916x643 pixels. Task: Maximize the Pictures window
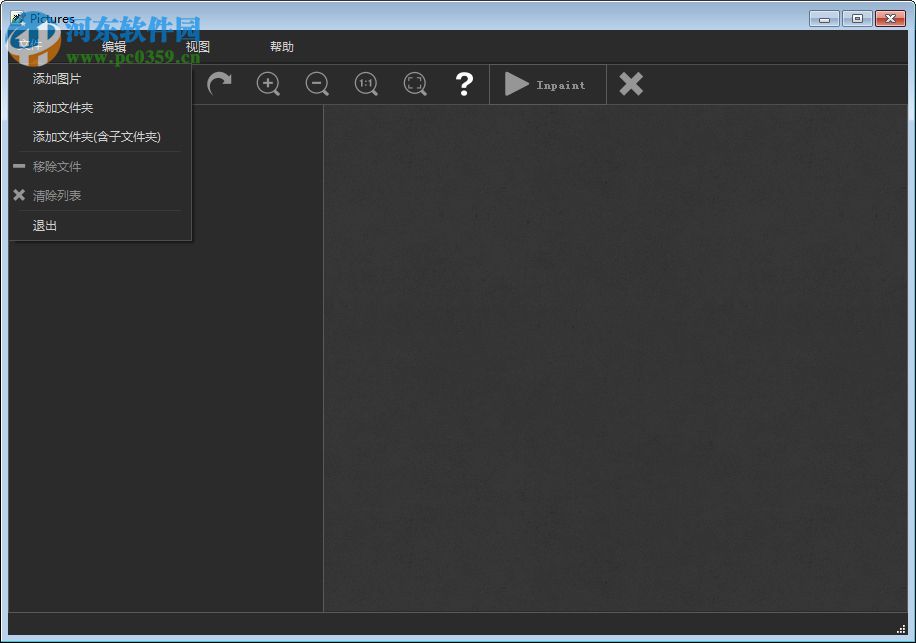click(857, 19)
